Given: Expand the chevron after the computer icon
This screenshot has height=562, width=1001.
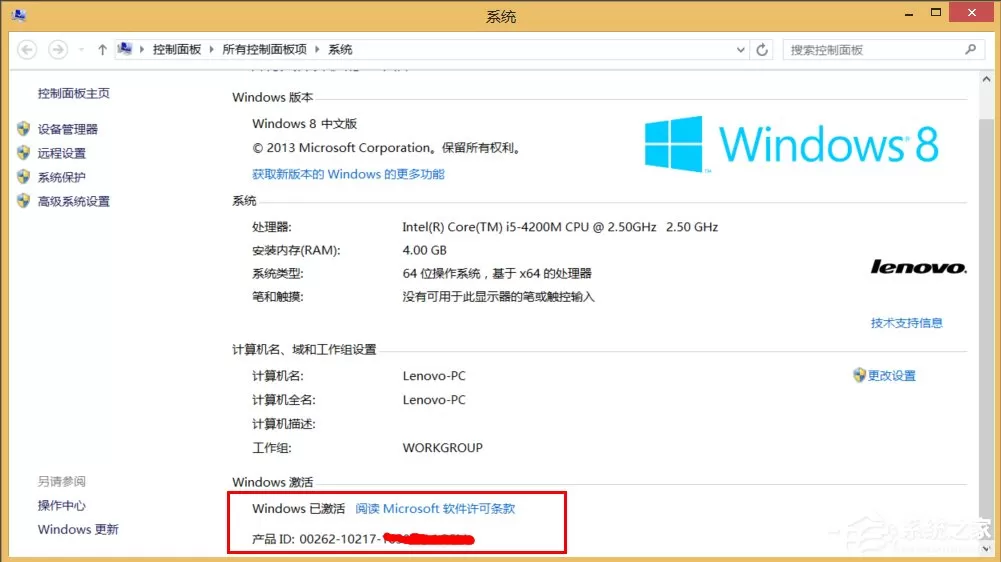Looking at the screenshot, I should pos(142,49).
